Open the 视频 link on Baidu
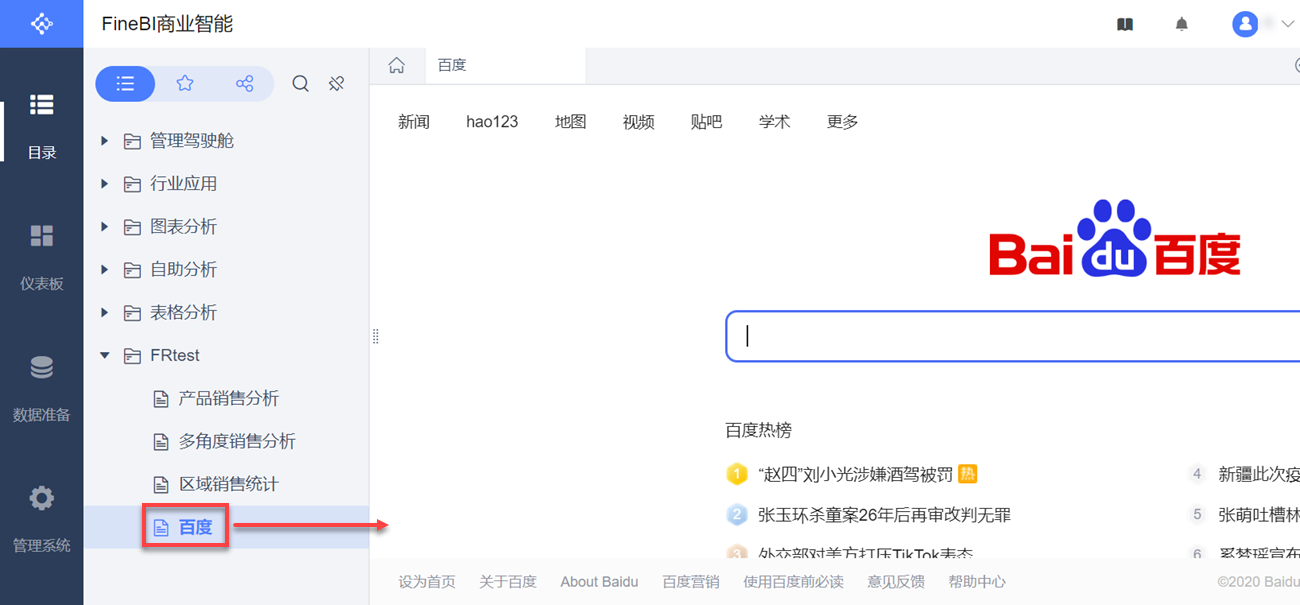 (x=639, y=122)
